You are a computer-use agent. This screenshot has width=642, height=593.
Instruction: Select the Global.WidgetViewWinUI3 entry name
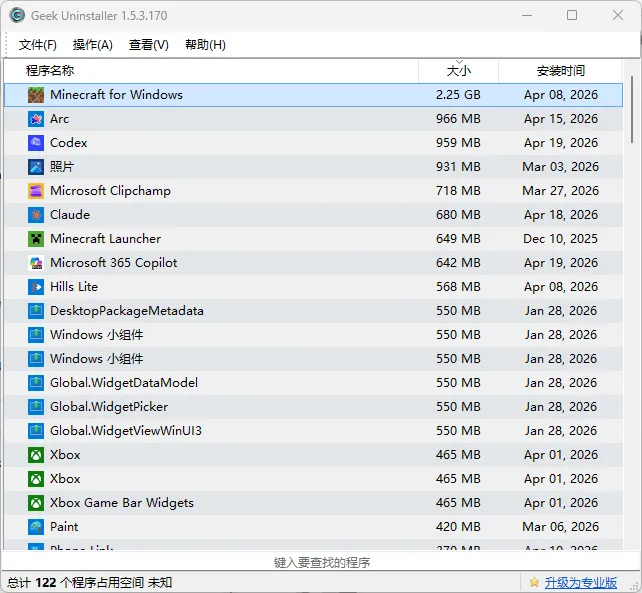tap(126, 431)
